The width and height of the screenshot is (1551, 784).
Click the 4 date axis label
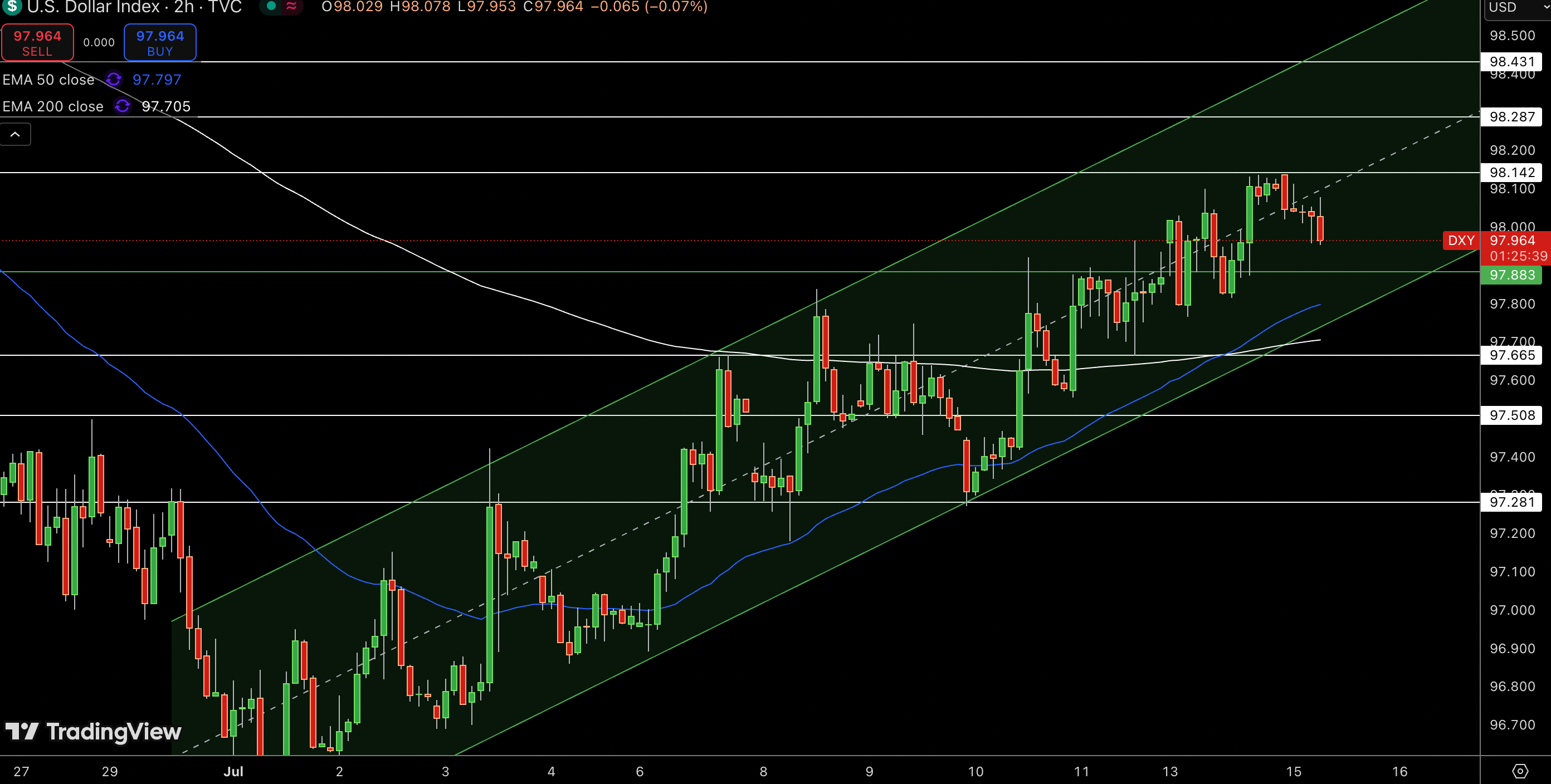coord(551,771)
